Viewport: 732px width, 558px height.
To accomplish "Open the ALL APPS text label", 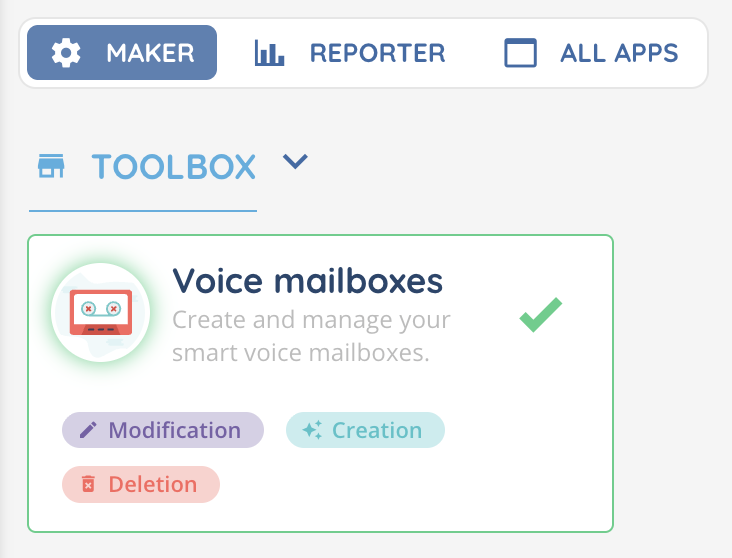I will tap(619, 53).
